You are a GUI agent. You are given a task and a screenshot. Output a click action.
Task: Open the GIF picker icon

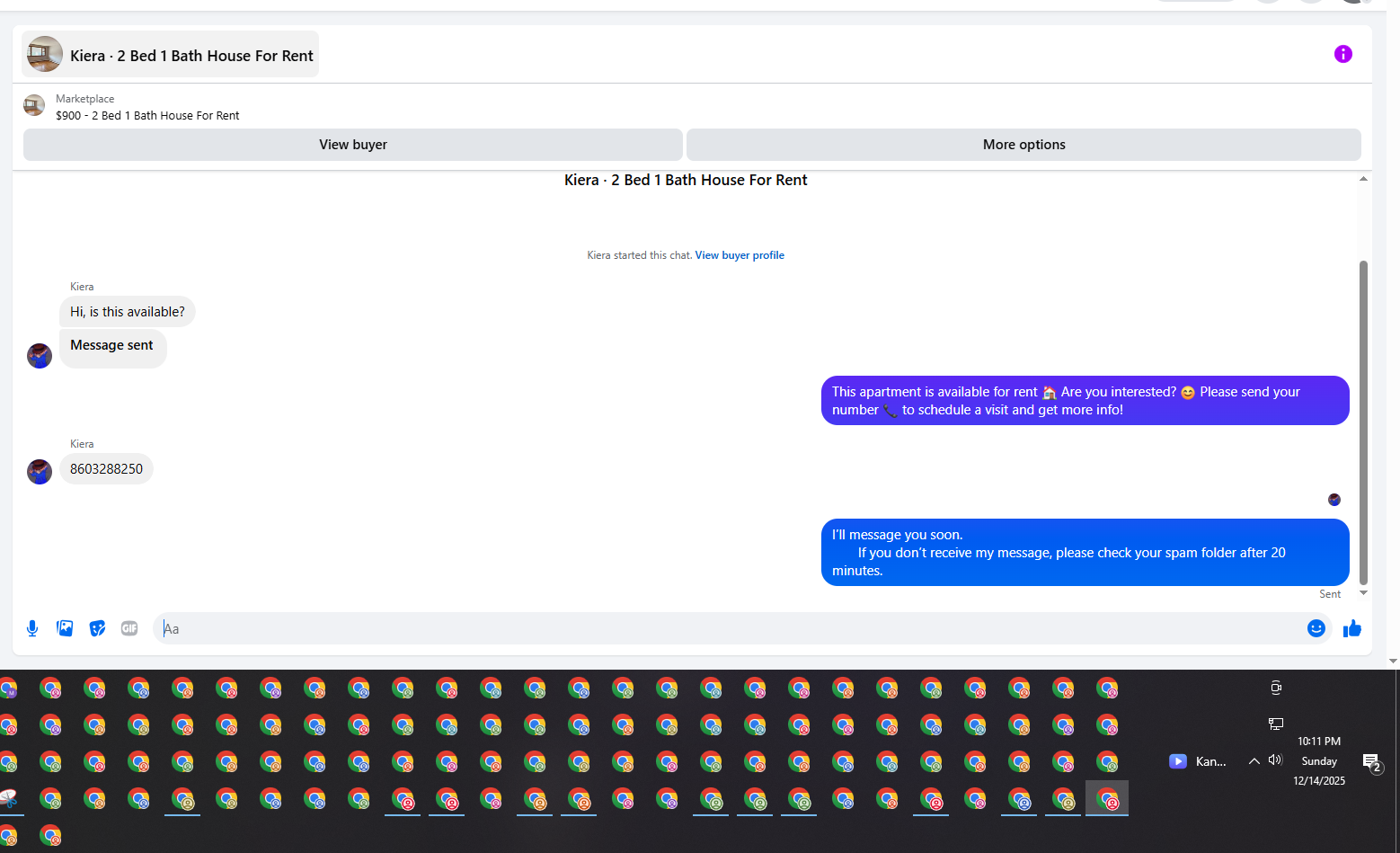point(129,628)
